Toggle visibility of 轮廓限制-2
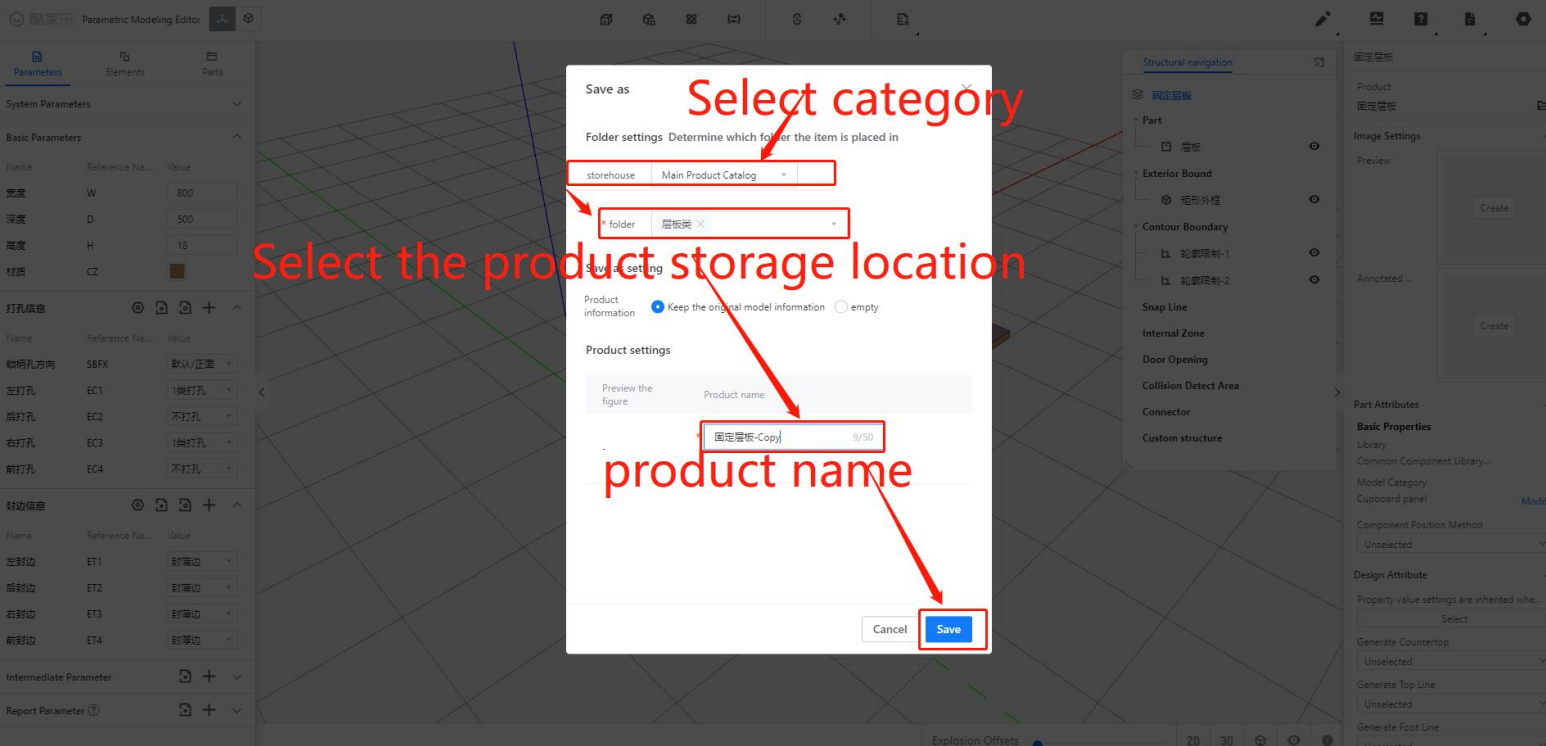The width and height of the screenshot is (1546, 746). coord(1314,280)
